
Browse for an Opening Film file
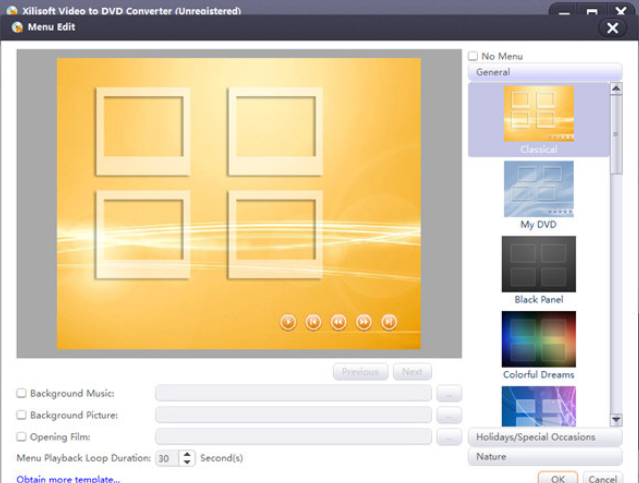449,437
